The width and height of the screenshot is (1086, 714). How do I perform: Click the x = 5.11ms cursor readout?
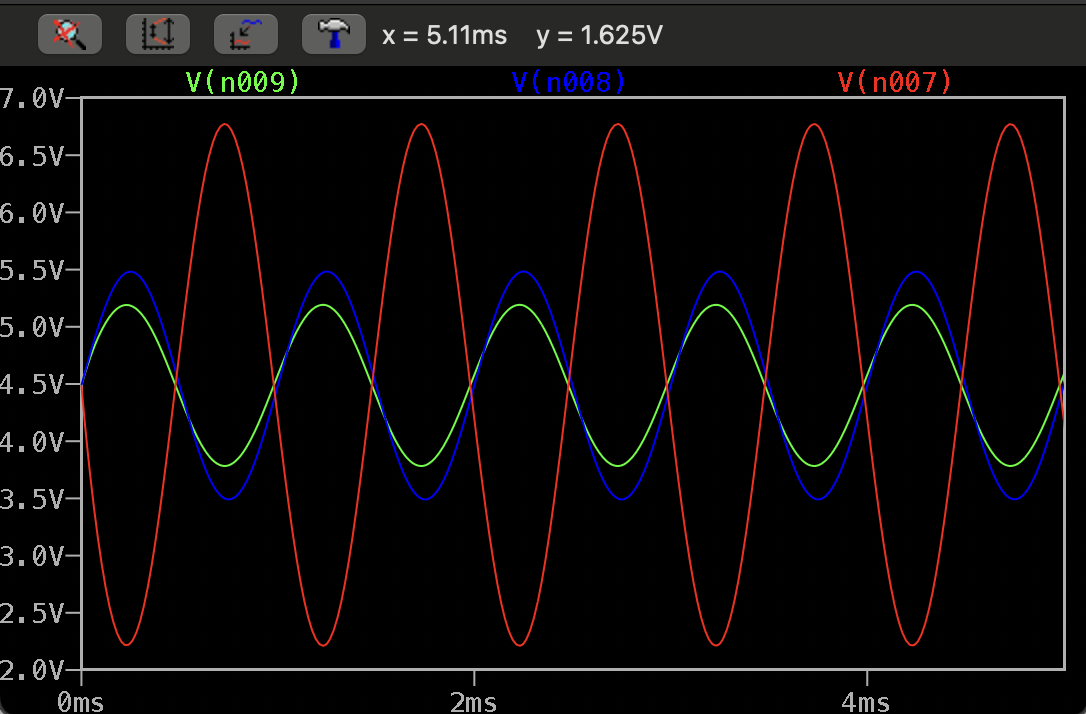(444, 36)
